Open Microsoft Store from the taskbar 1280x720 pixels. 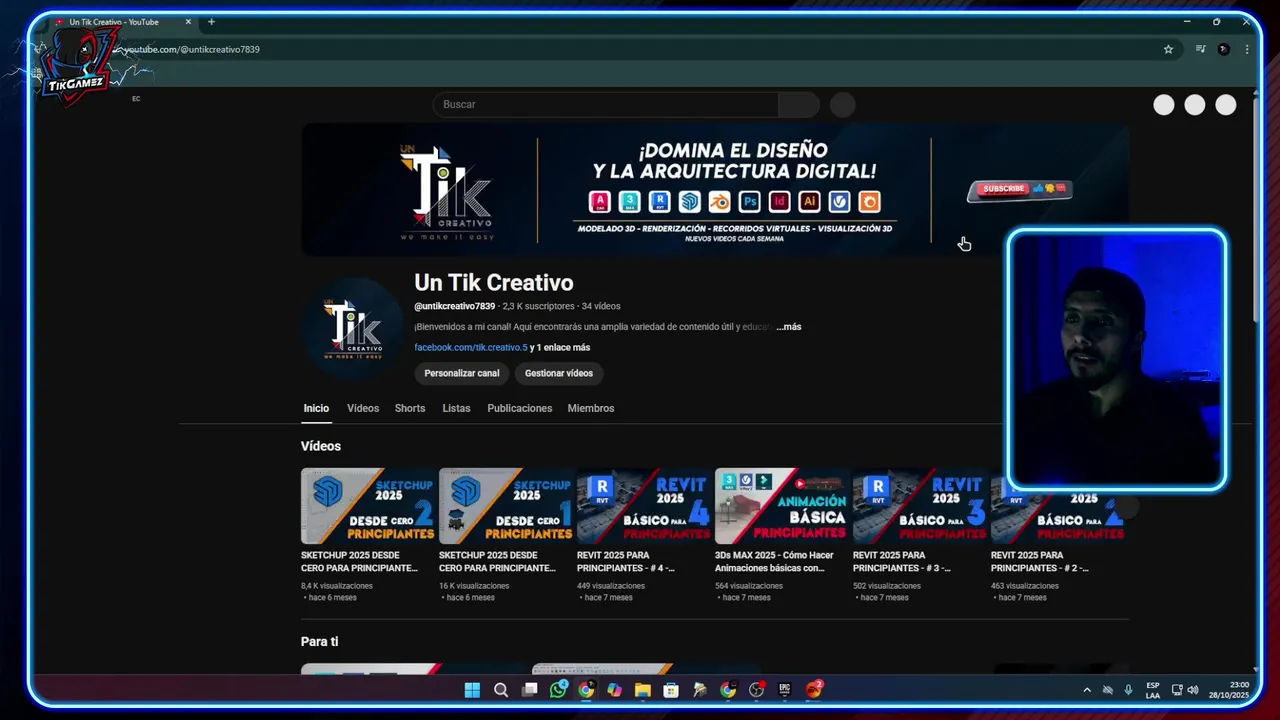[x=671, y=690]
